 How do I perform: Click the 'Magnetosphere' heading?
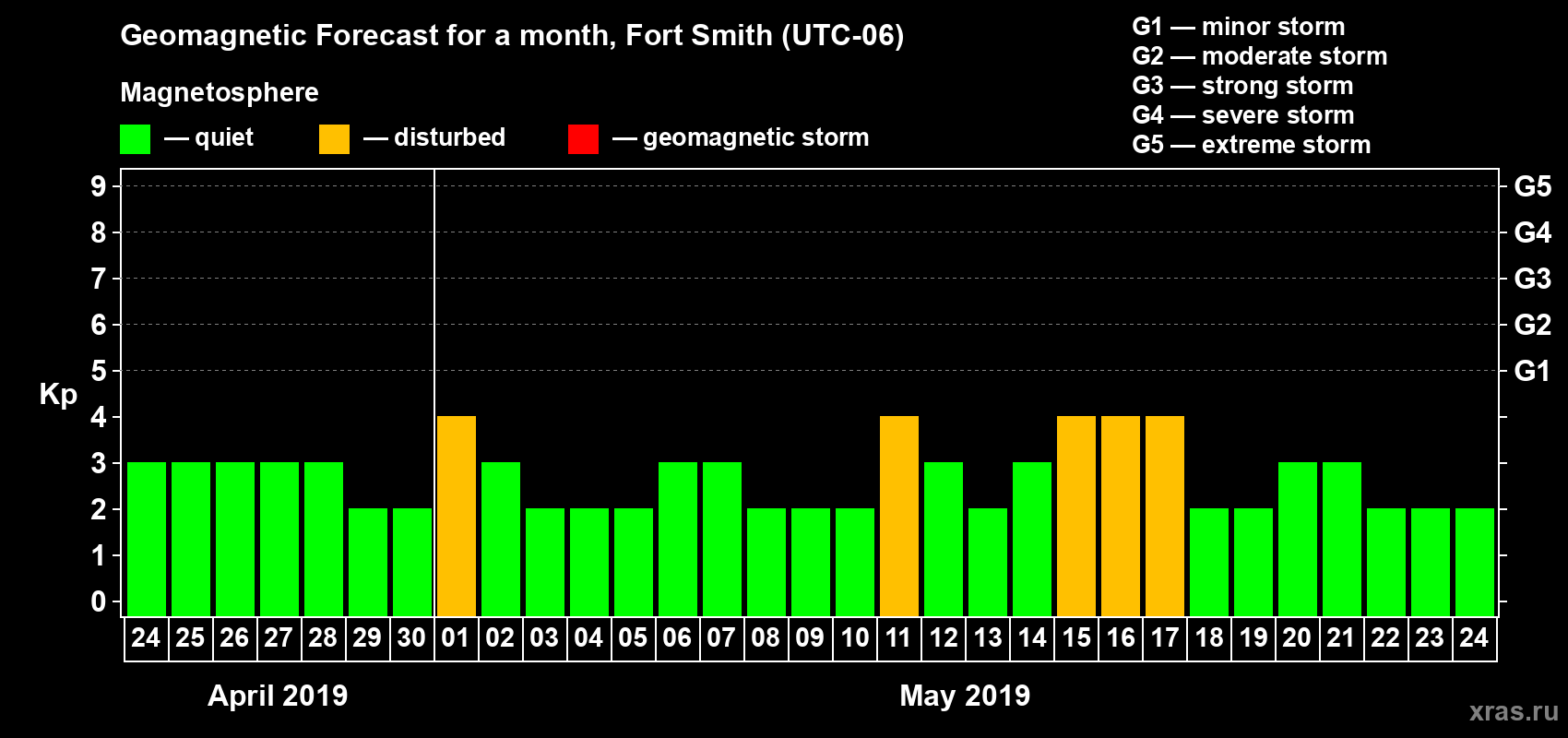pyautogui.click(x=220, y=92)
